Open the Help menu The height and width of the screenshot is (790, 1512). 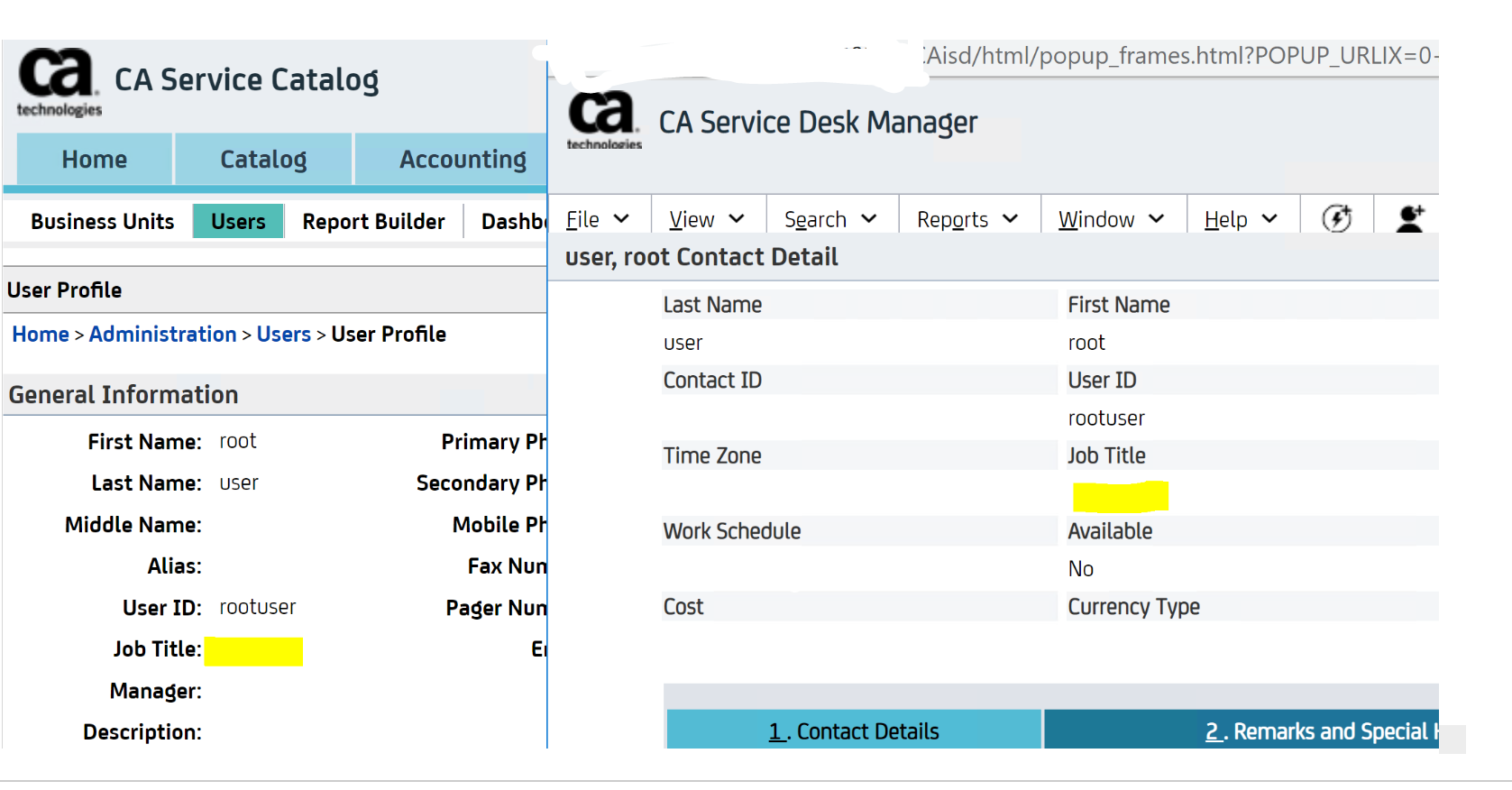(x=1241, y=219)
